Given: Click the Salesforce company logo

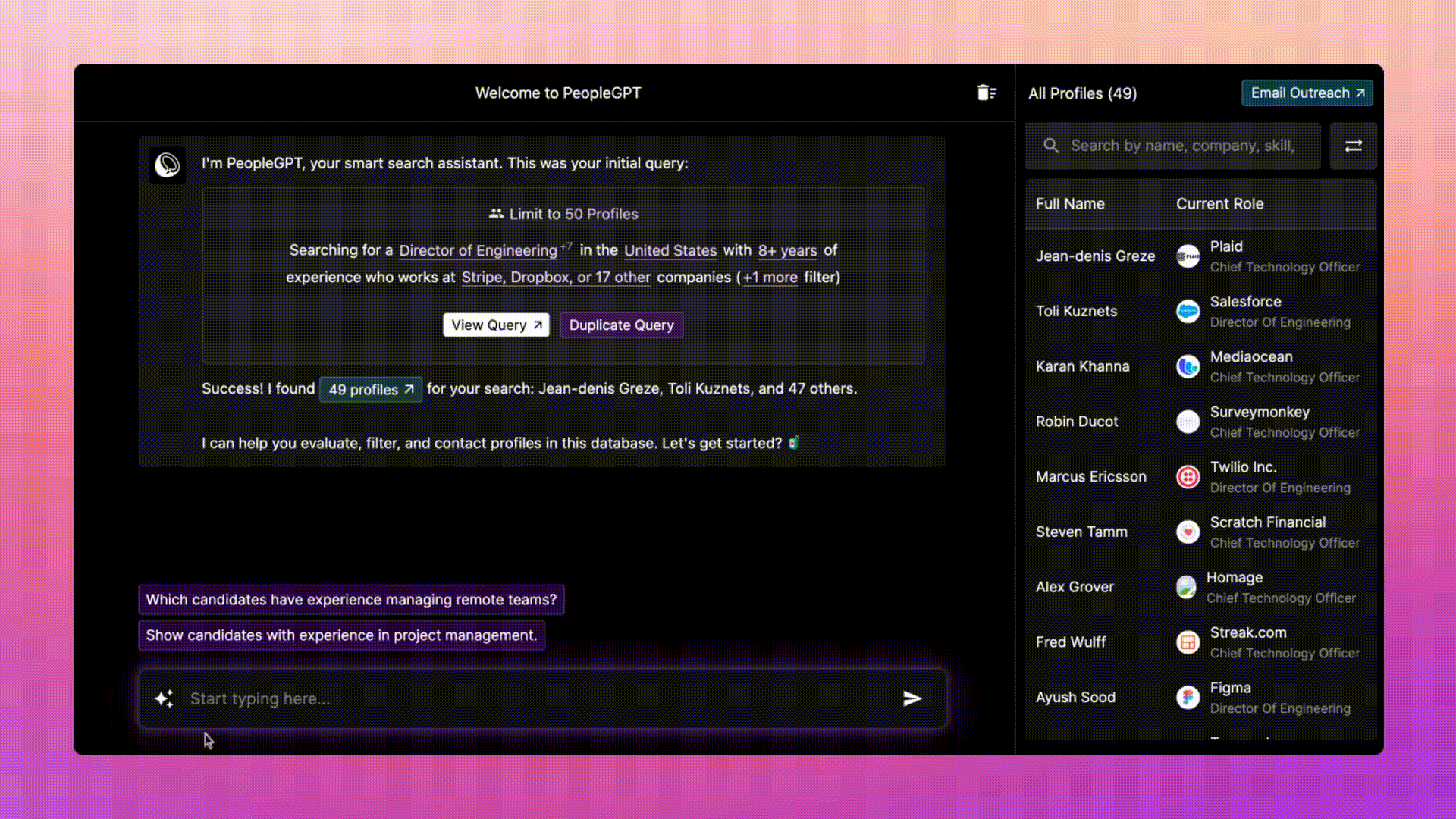Looking at the screenshot, I should click(x=1188, y=312).
